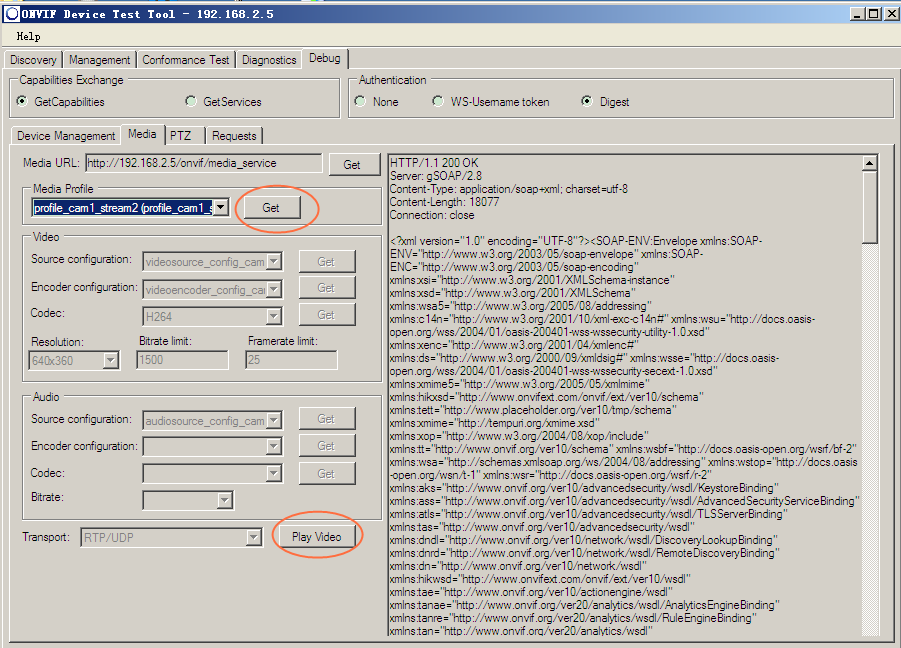This screenshot has width=901, height=648.
Task: Click Get button next to Media URL
Action: pyautogui.click(x=352, y=164)
